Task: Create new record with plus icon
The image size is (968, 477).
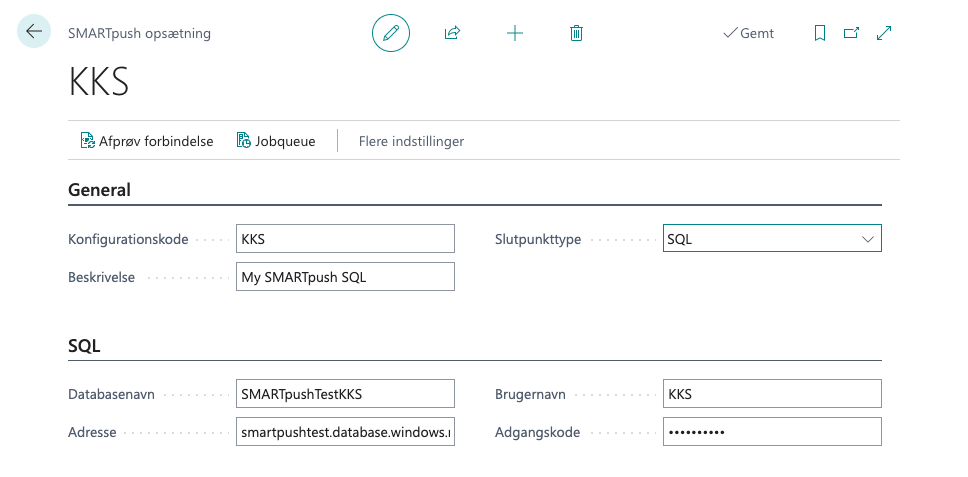Action: tap(515, 33)
